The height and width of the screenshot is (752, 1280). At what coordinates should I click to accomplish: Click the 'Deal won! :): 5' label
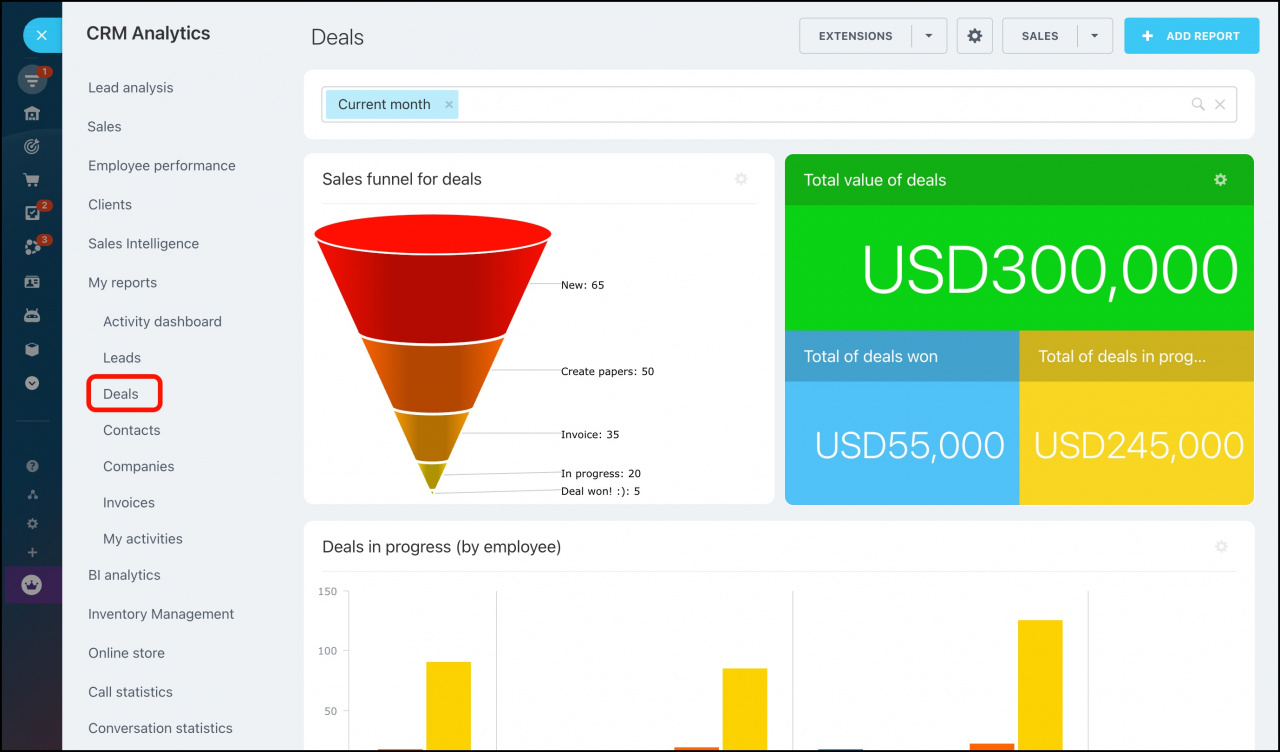[x=600, y=492]
